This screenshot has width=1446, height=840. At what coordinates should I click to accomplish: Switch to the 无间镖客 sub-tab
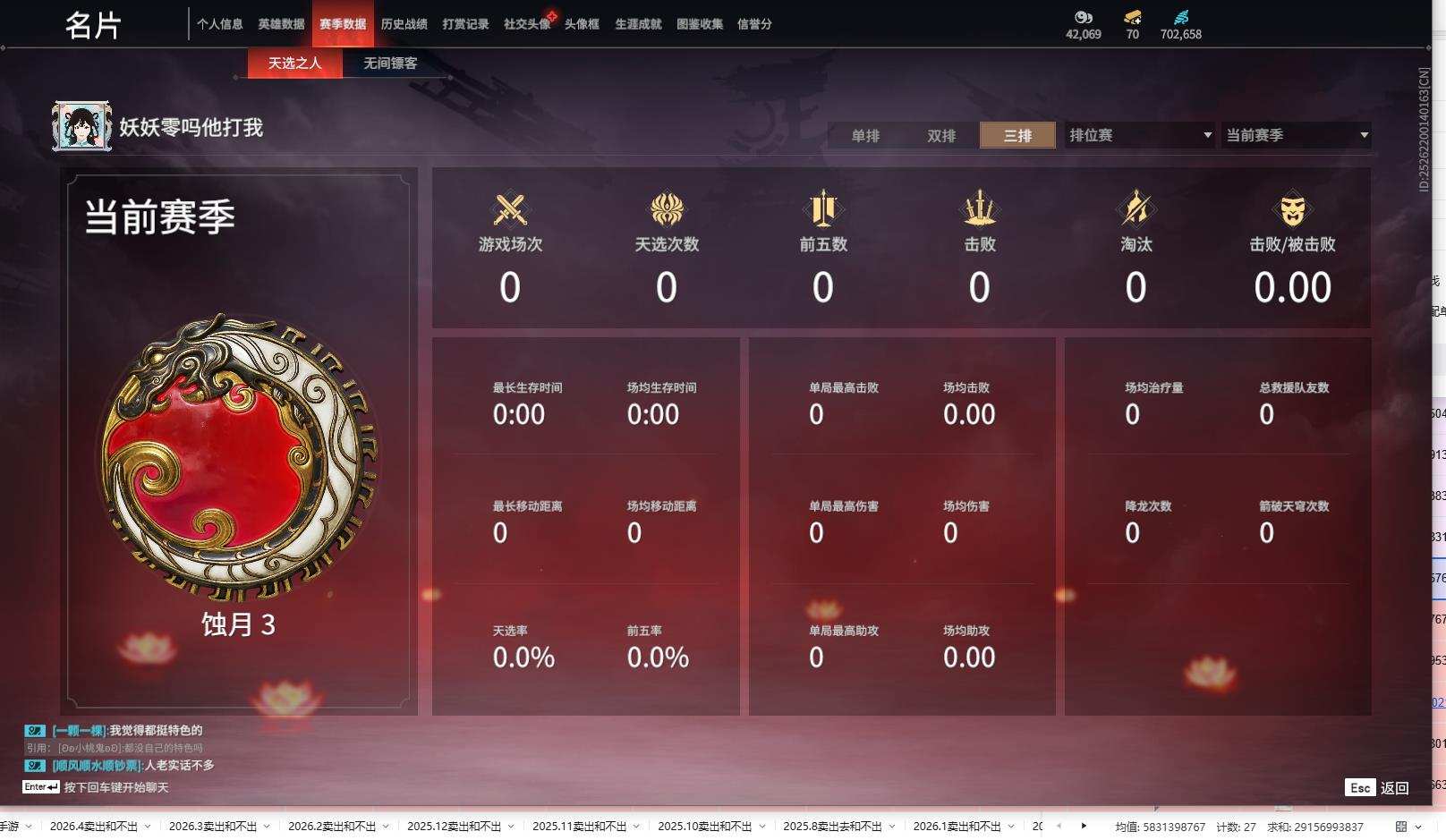tap(390, 64)
